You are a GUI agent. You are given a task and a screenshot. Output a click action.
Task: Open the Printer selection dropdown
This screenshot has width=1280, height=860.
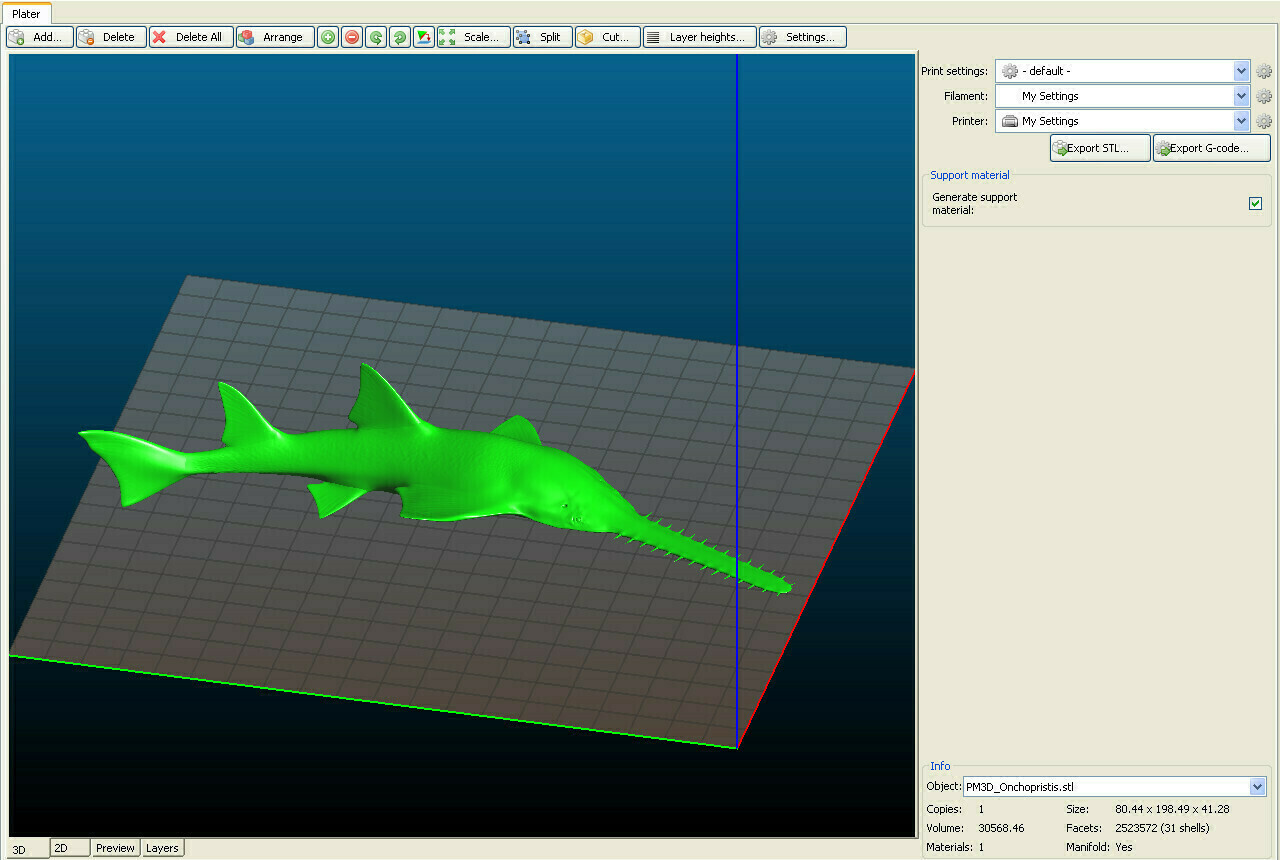point(1240,120)
